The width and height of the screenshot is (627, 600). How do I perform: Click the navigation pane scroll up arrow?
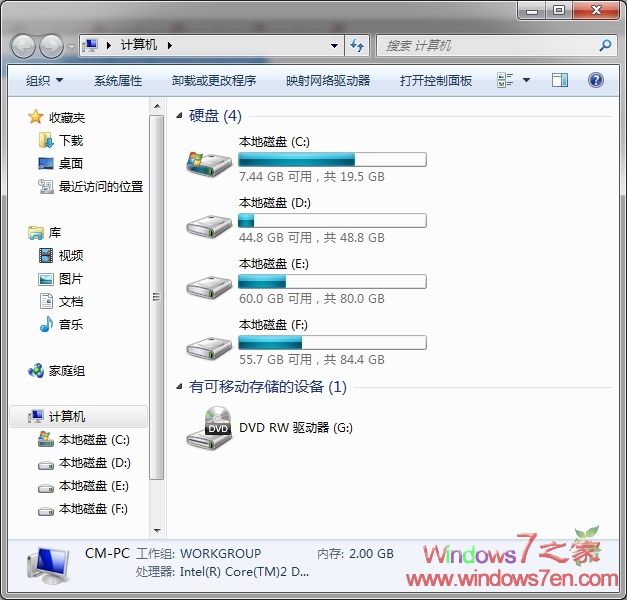coord(157,106)
